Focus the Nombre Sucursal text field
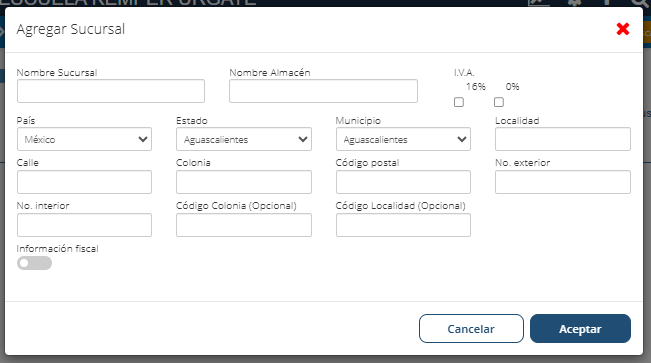651x363 pixels. tap(111, 91)
